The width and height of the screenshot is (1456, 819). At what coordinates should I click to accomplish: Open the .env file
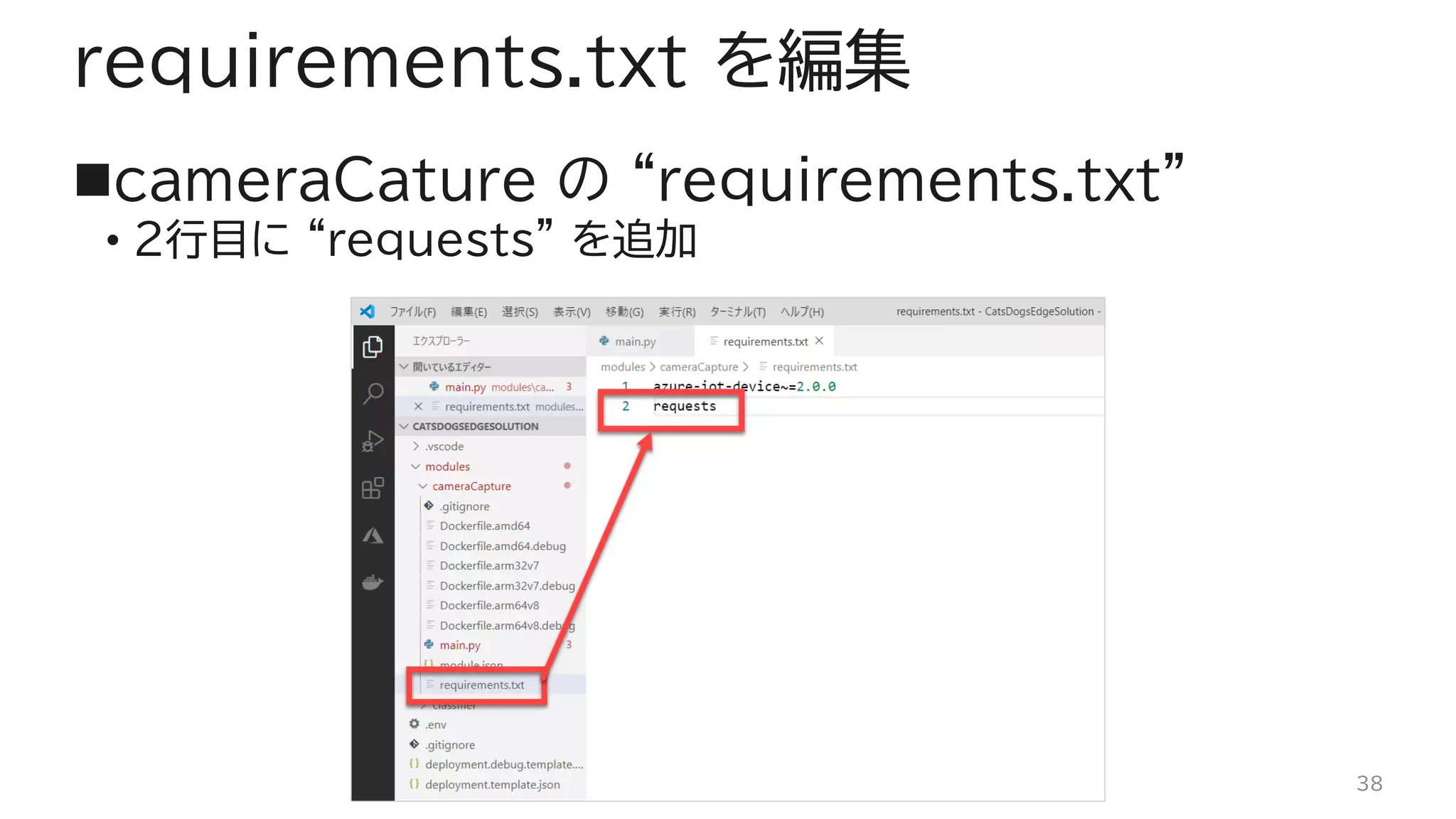click(x=491, y=724)
